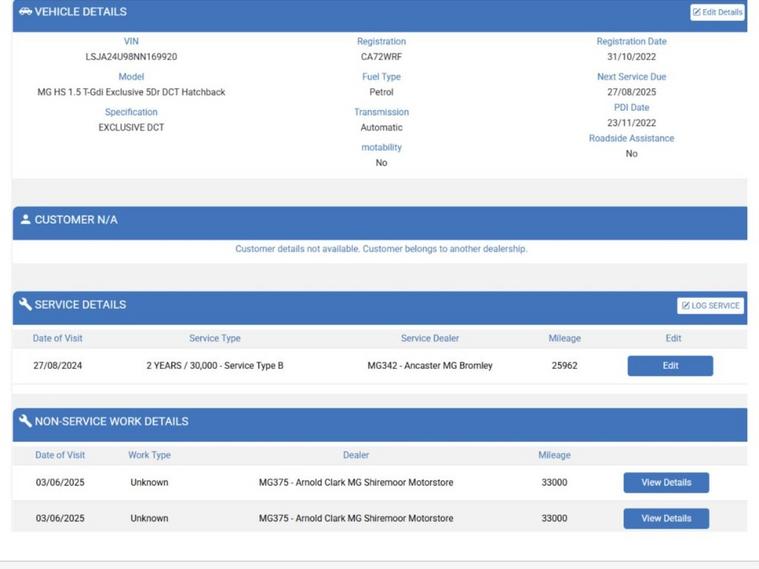Click the model text MG HS 1.5 T-Gdi

tap(131, 92)
